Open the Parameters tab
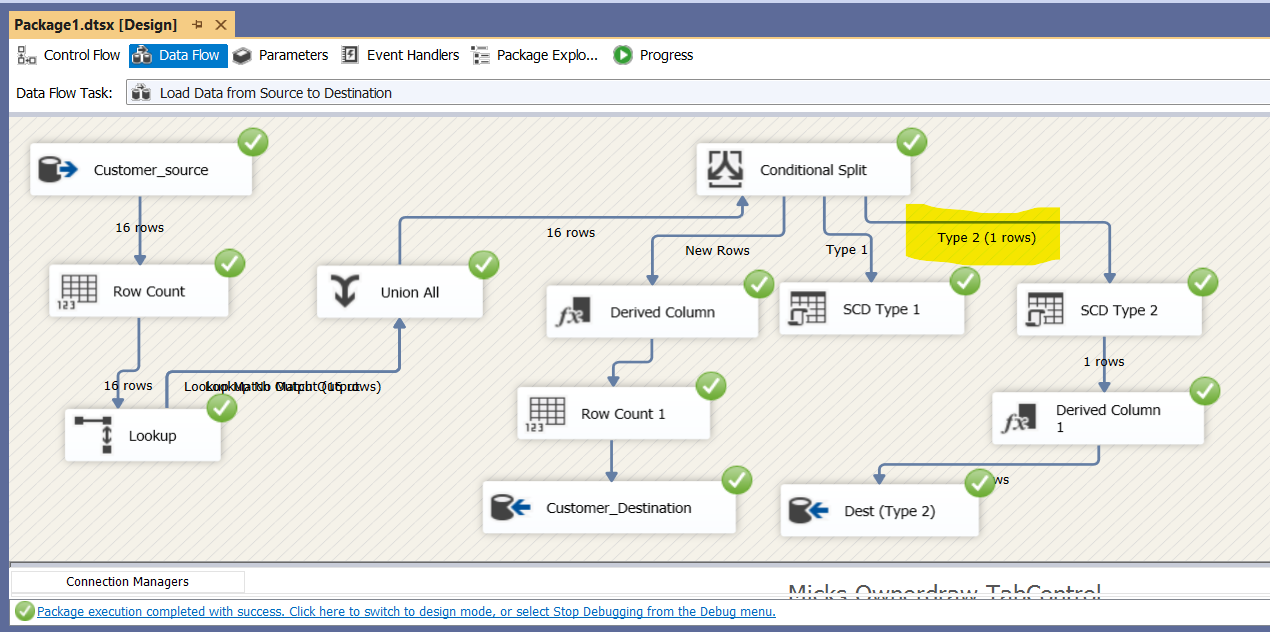1270x632 pixels. pyautogui.click(x=290, y=55)
